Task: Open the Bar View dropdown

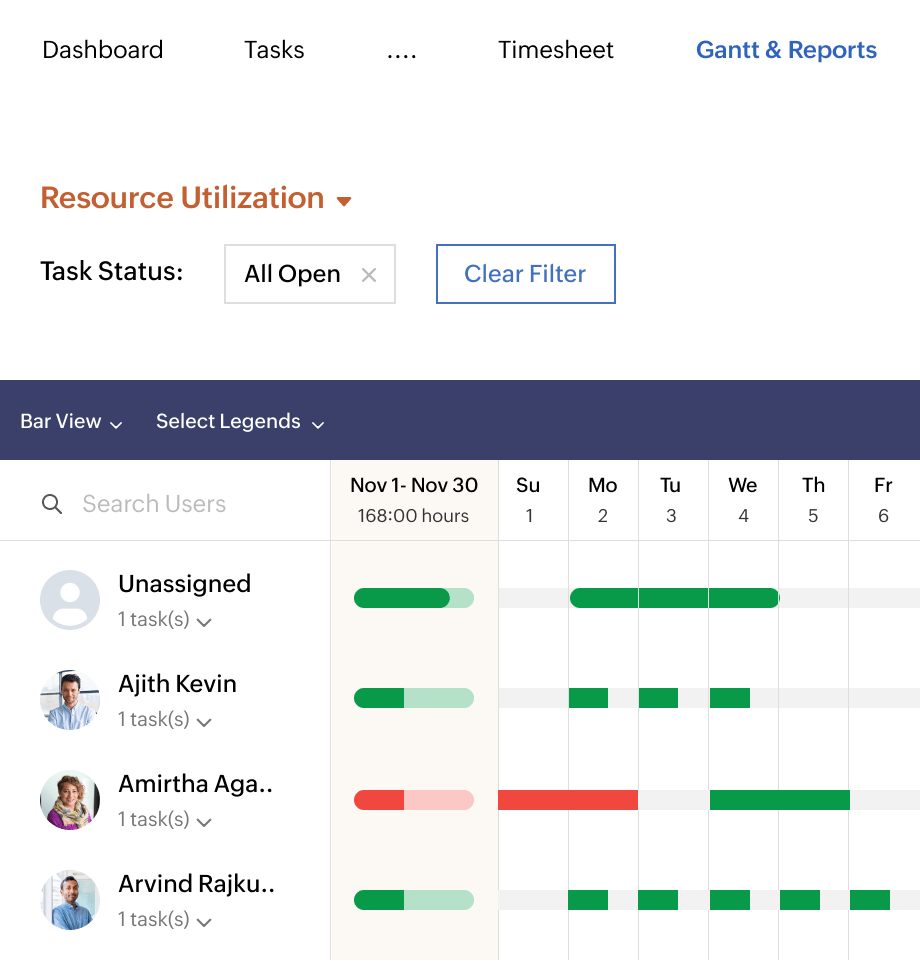Action: 70,421
